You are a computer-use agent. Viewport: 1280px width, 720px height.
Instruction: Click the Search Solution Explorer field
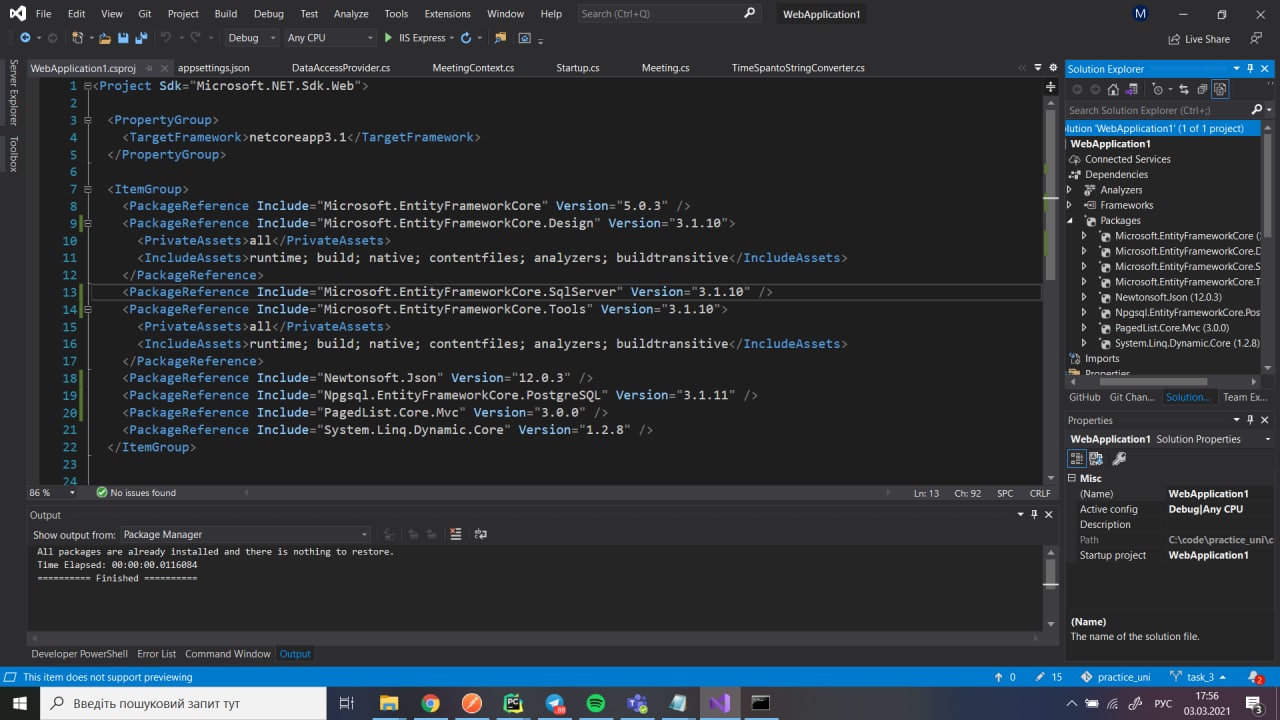click(1157, 110)
